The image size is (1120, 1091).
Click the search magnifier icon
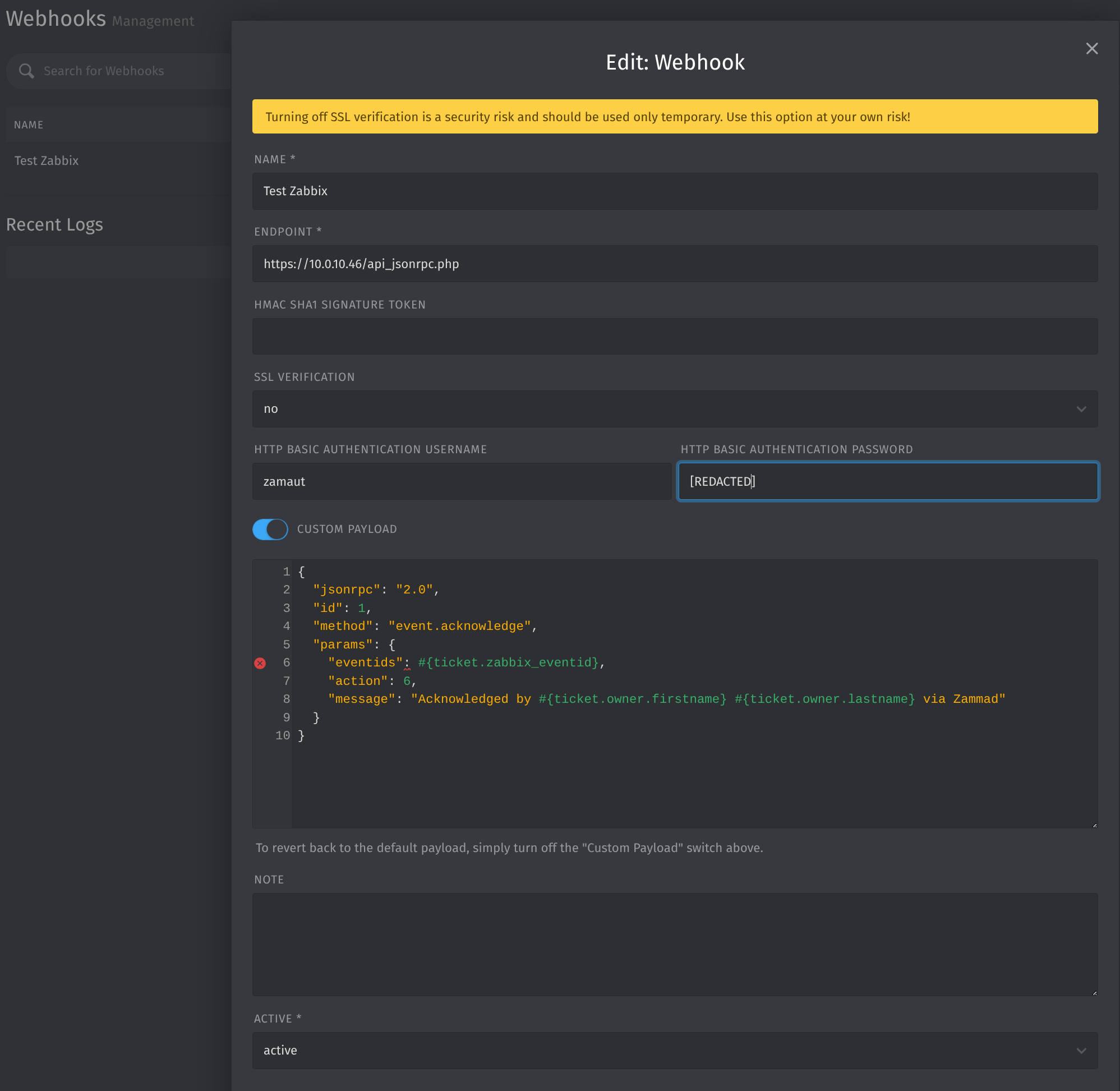pos(26,71)
